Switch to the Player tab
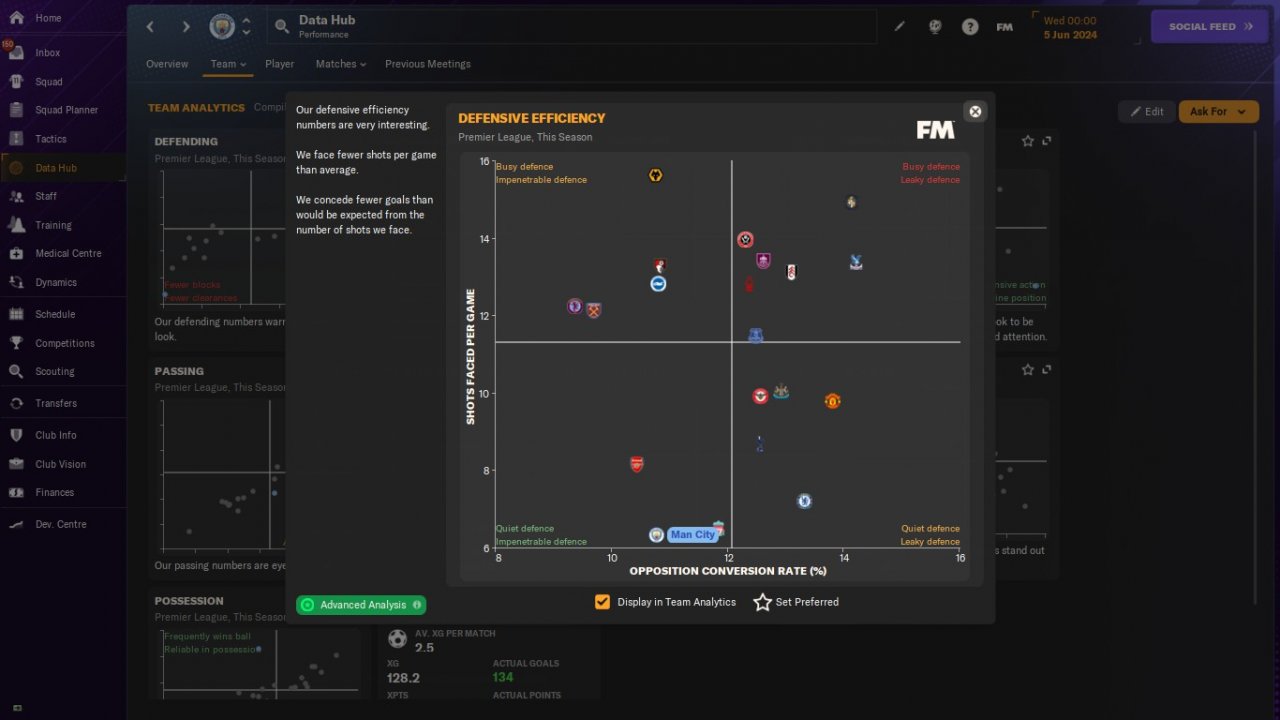The width and height of the screenshot is (1280, 720). click(280, 64)
